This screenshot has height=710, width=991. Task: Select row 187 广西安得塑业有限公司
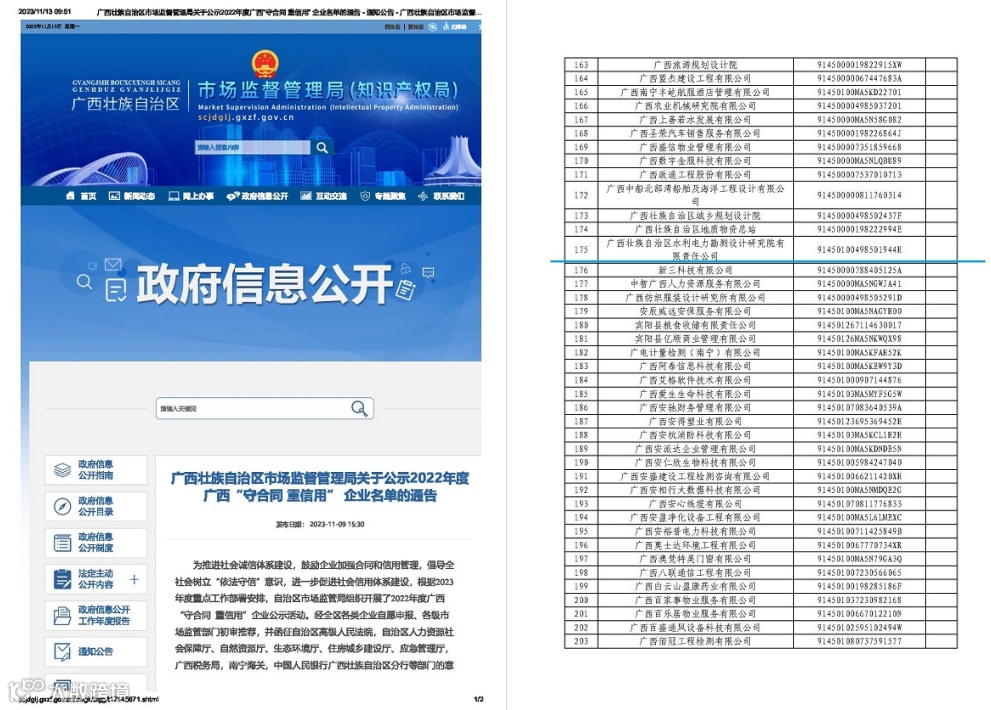[x=760, y=421]
